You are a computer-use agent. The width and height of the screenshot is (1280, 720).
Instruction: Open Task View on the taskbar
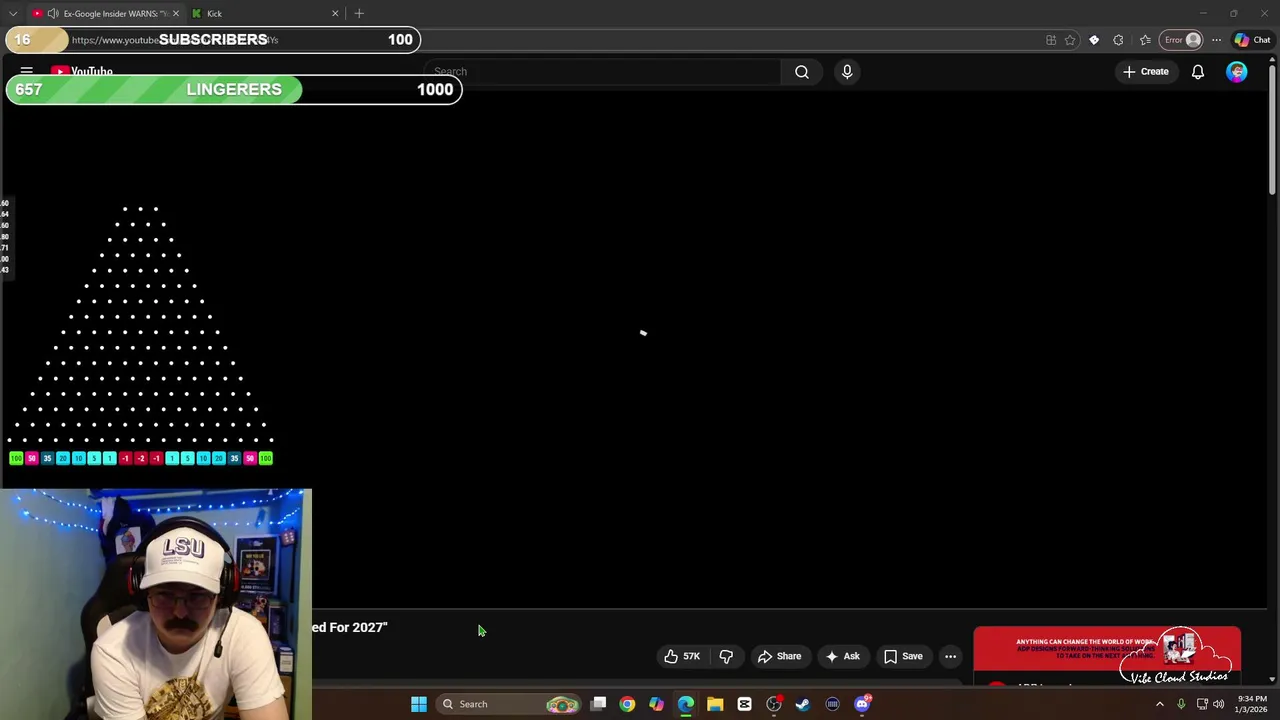(598, 704)
